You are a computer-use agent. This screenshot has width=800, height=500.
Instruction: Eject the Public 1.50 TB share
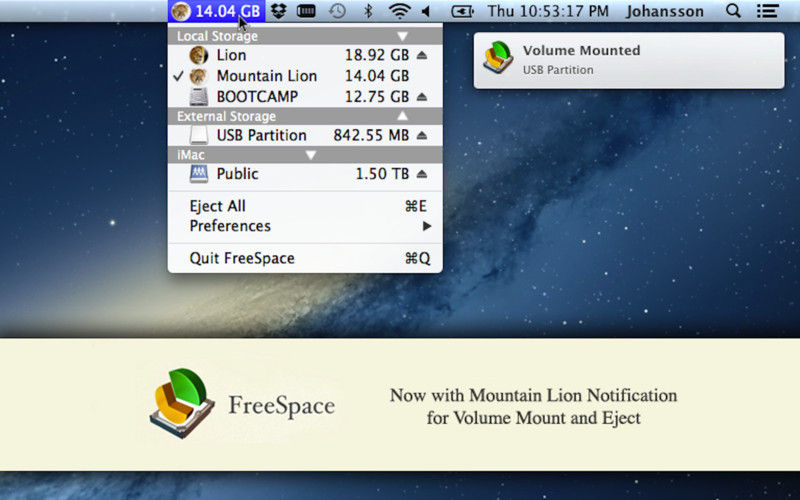pos(421,174)
